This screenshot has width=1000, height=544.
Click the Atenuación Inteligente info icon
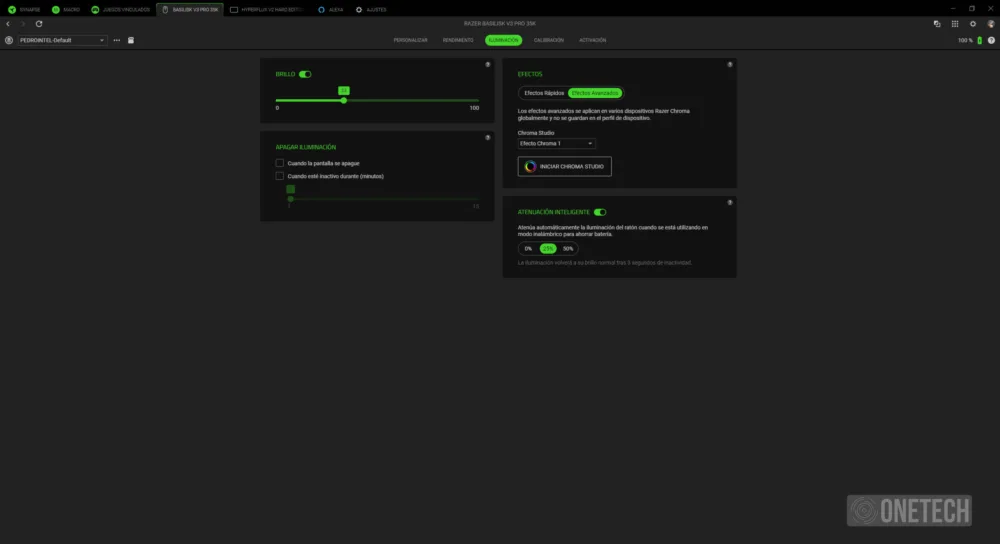point(730,203)
